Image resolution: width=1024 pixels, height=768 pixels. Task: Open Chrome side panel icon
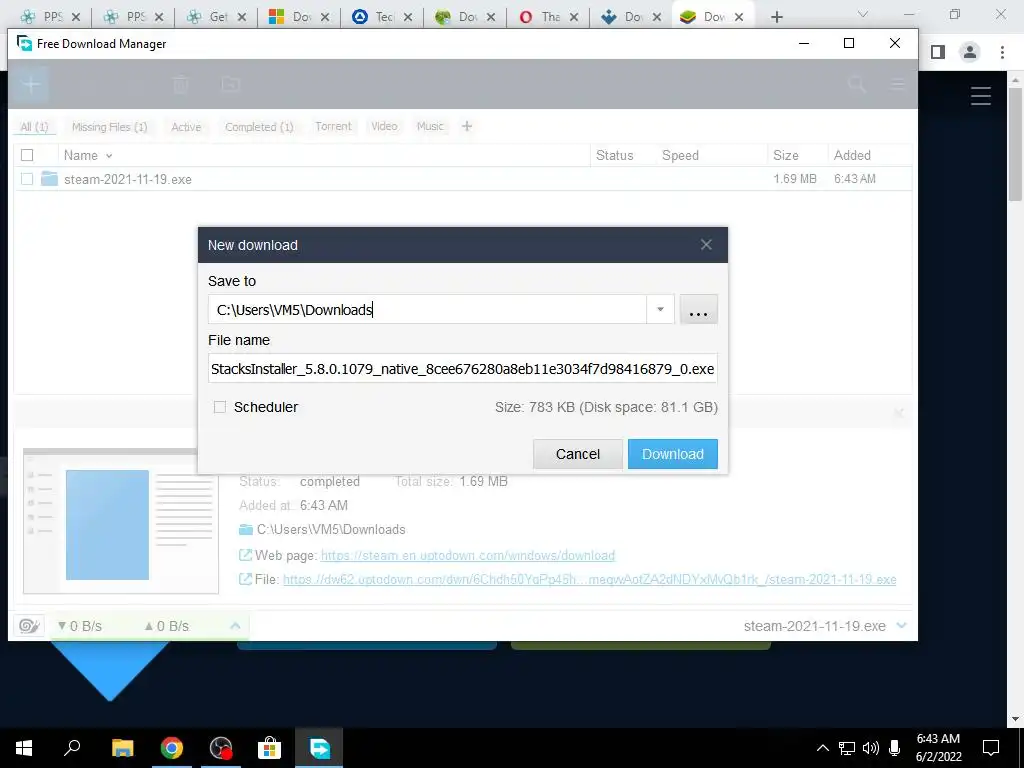point(938,52)
